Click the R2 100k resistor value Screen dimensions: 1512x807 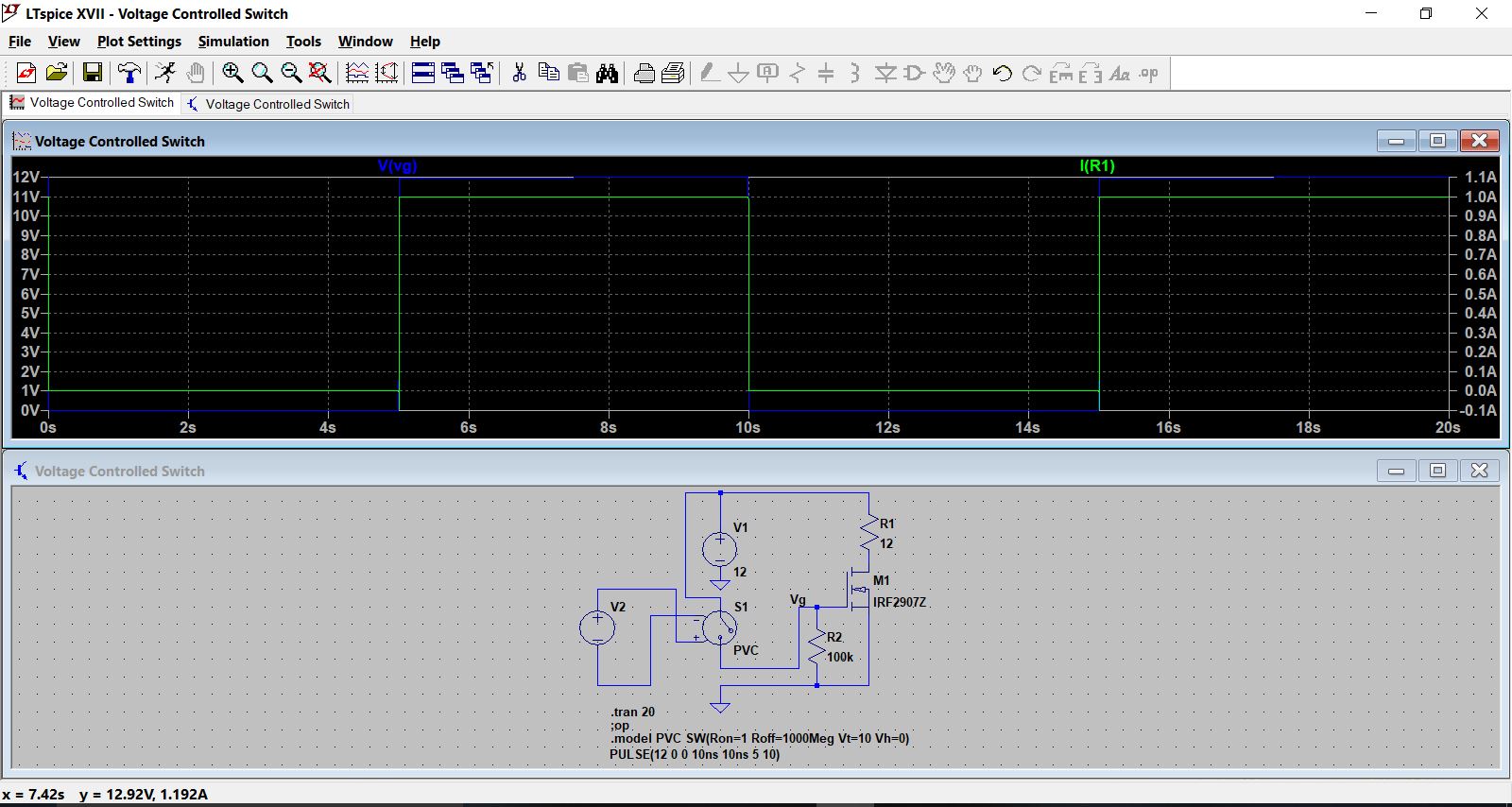[x=840, y=657]
